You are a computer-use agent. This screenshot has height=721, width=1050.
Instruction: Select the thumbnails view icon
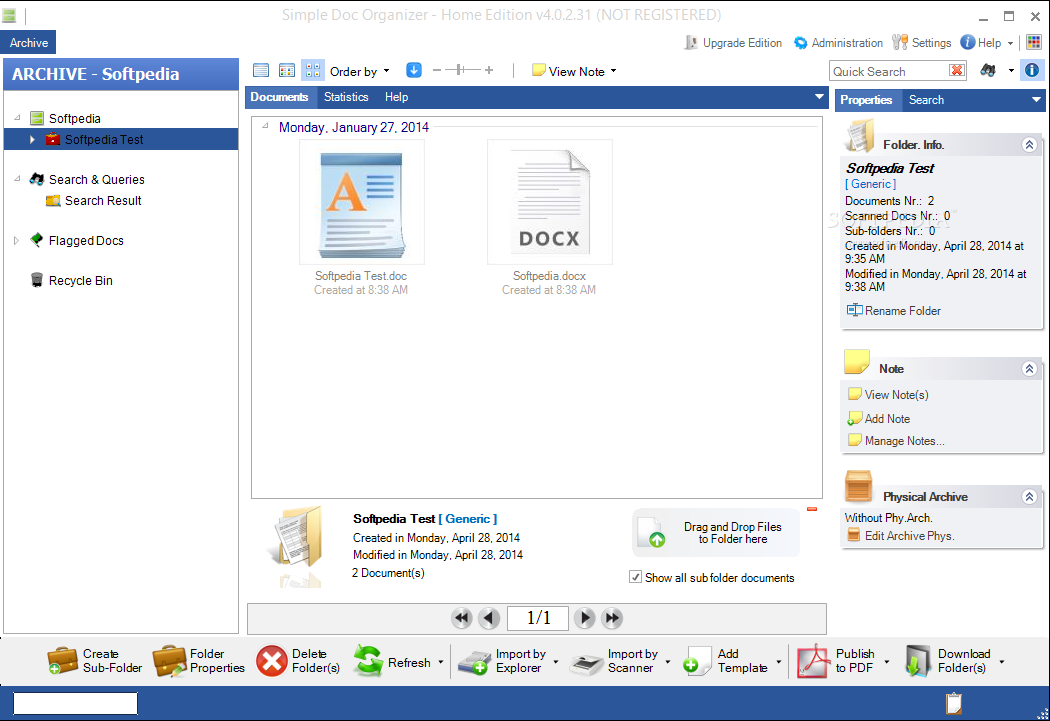[x=313, y=70]
